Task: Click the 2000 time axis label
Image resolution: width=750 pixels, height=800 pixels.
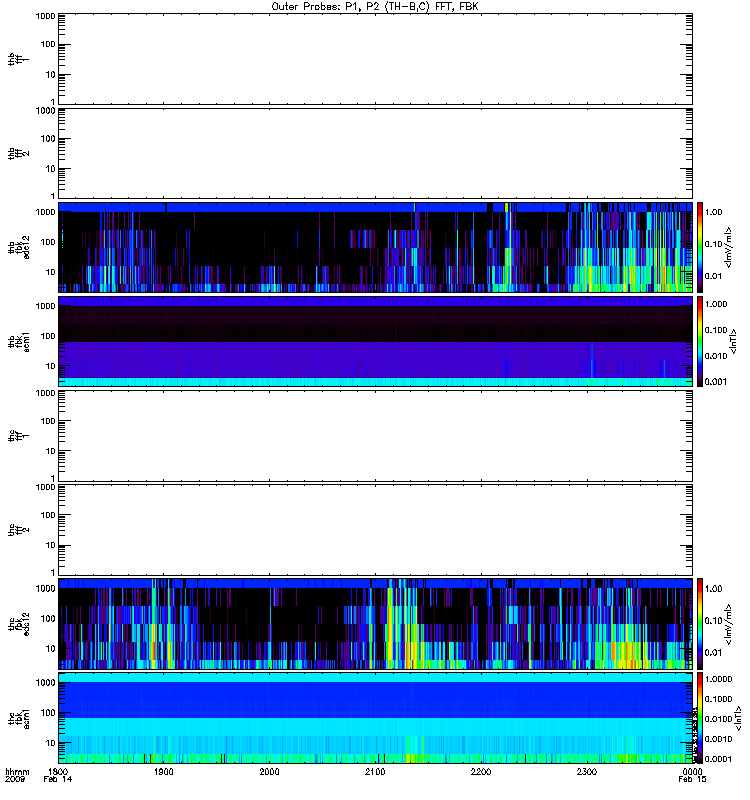Action: pyautogui.click(x=269, y=771)
